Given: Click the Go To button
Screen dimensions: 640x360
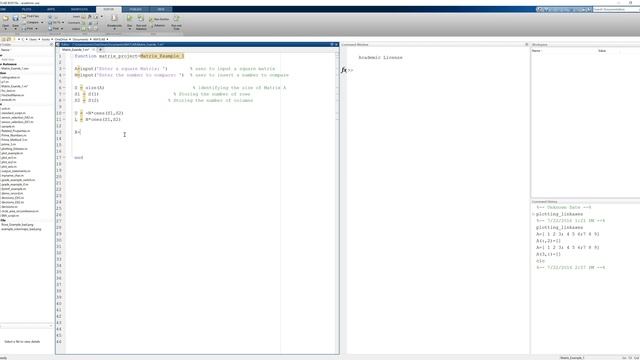Looking at the screenshot, I should (x=55, y=23).
